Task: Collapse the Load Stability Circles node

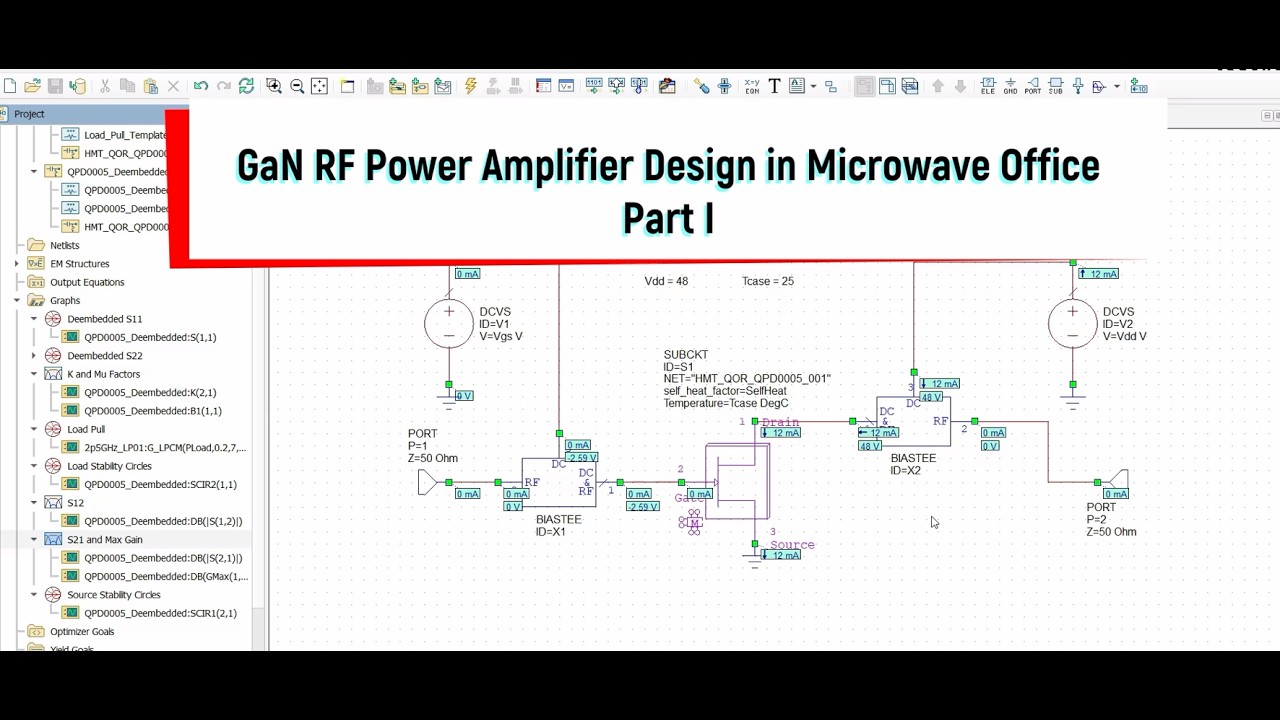Action: (x=33, y=466)
